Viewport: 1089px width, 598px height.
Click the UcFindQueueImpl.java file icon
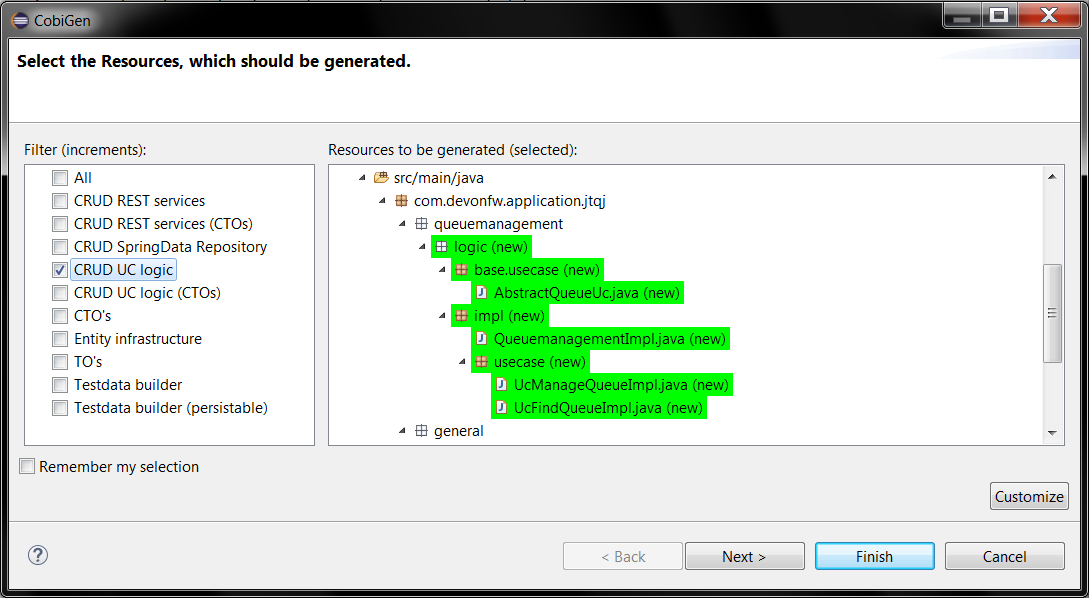pos(501,408)
